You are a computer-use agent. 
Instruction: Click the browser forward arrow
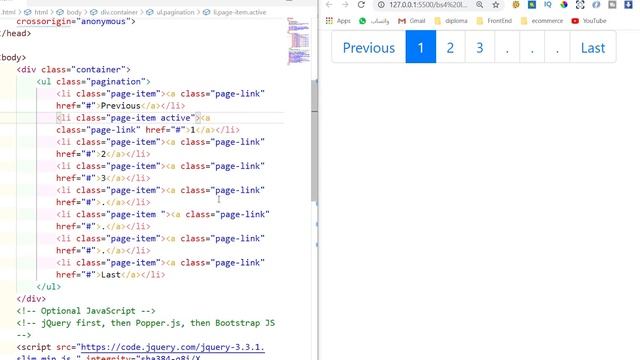345,4
